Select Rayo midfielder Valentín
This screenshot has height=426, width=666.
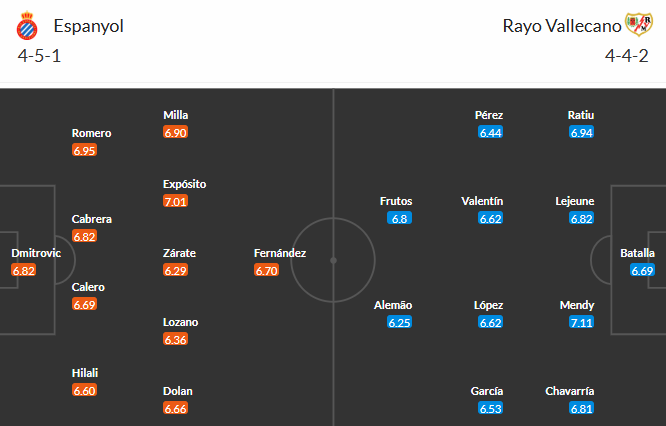482,201
